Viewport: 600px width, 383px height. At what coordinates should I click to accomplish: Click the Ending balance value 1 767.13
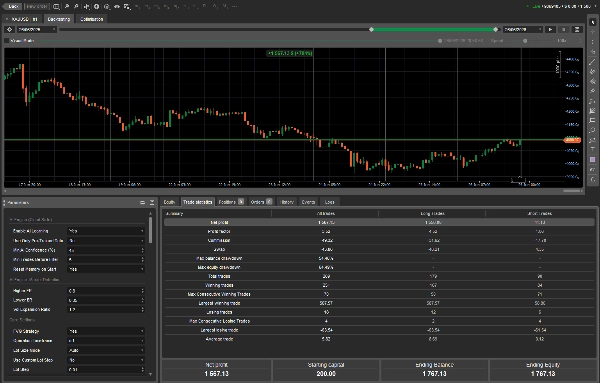click(x=434, y=374)
